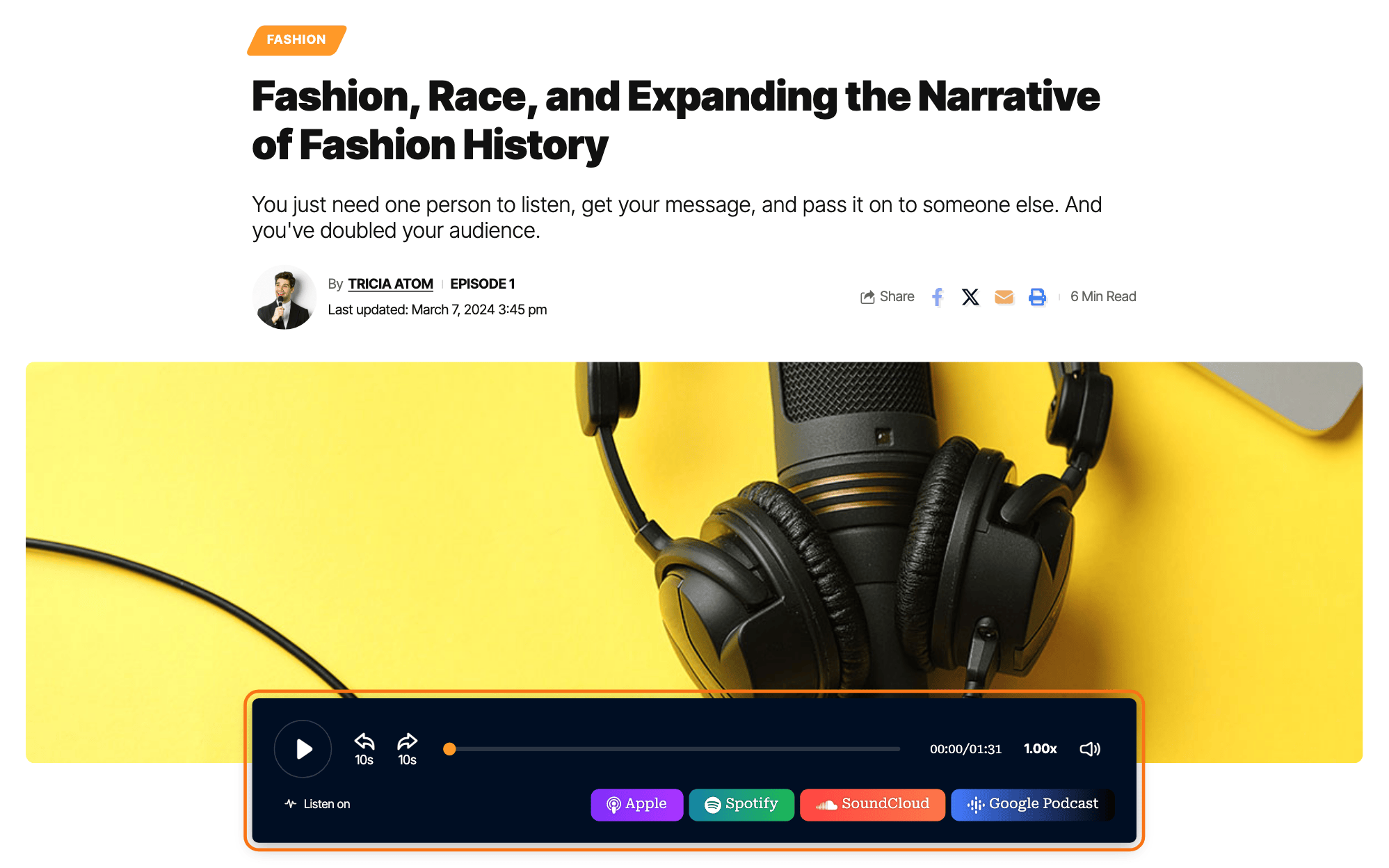Open the FASHION category tag
1389x868 pixels.
296,40
